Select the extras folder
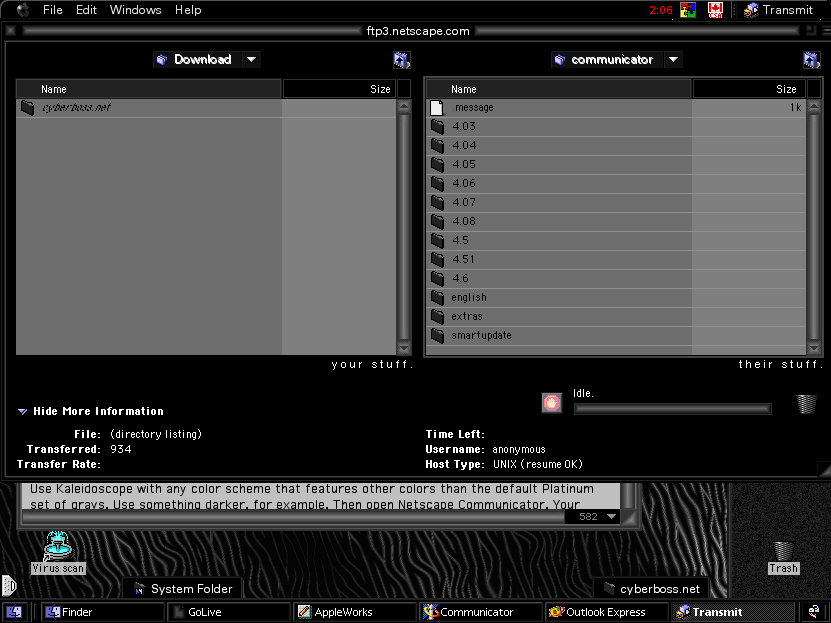The image size is (831, 623). pos(616,316)
